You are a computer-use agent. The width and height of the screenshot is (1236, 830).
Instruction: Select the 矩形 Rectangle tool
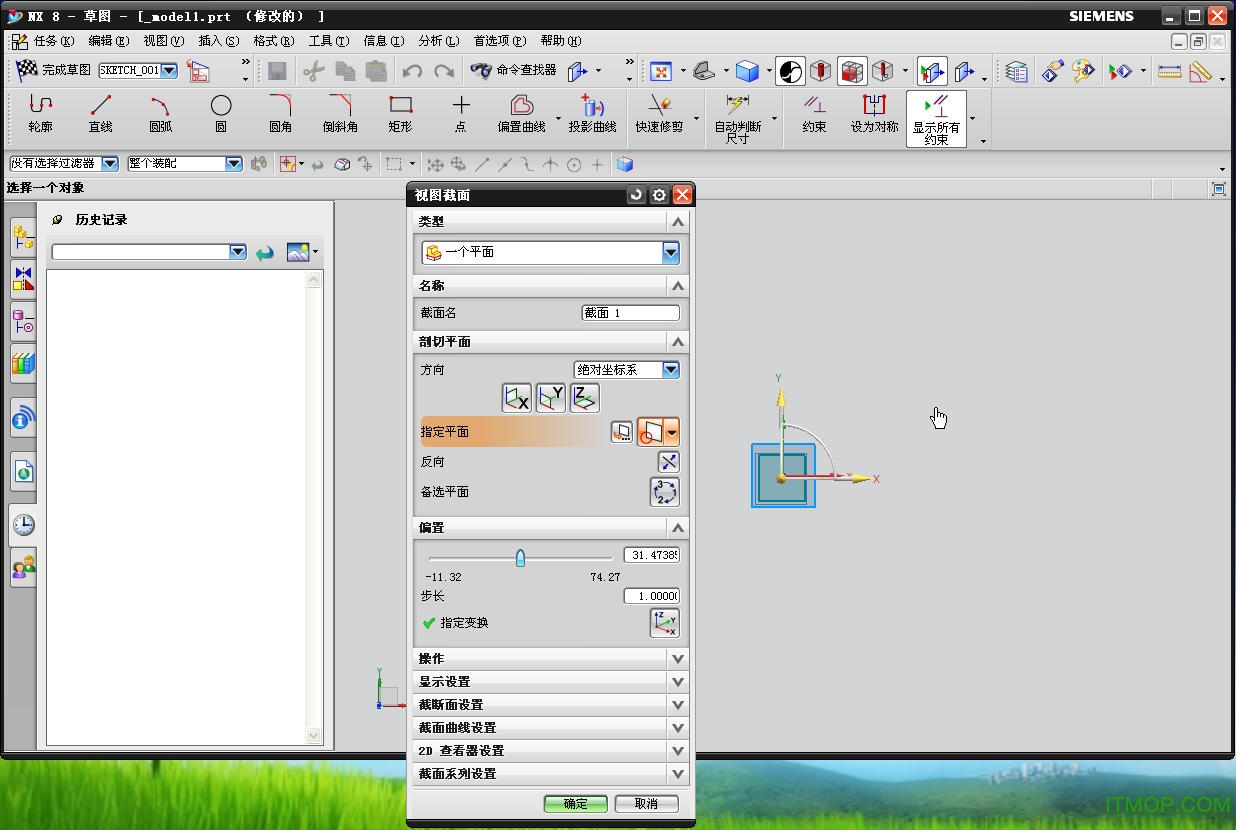(x=401, y=110)
